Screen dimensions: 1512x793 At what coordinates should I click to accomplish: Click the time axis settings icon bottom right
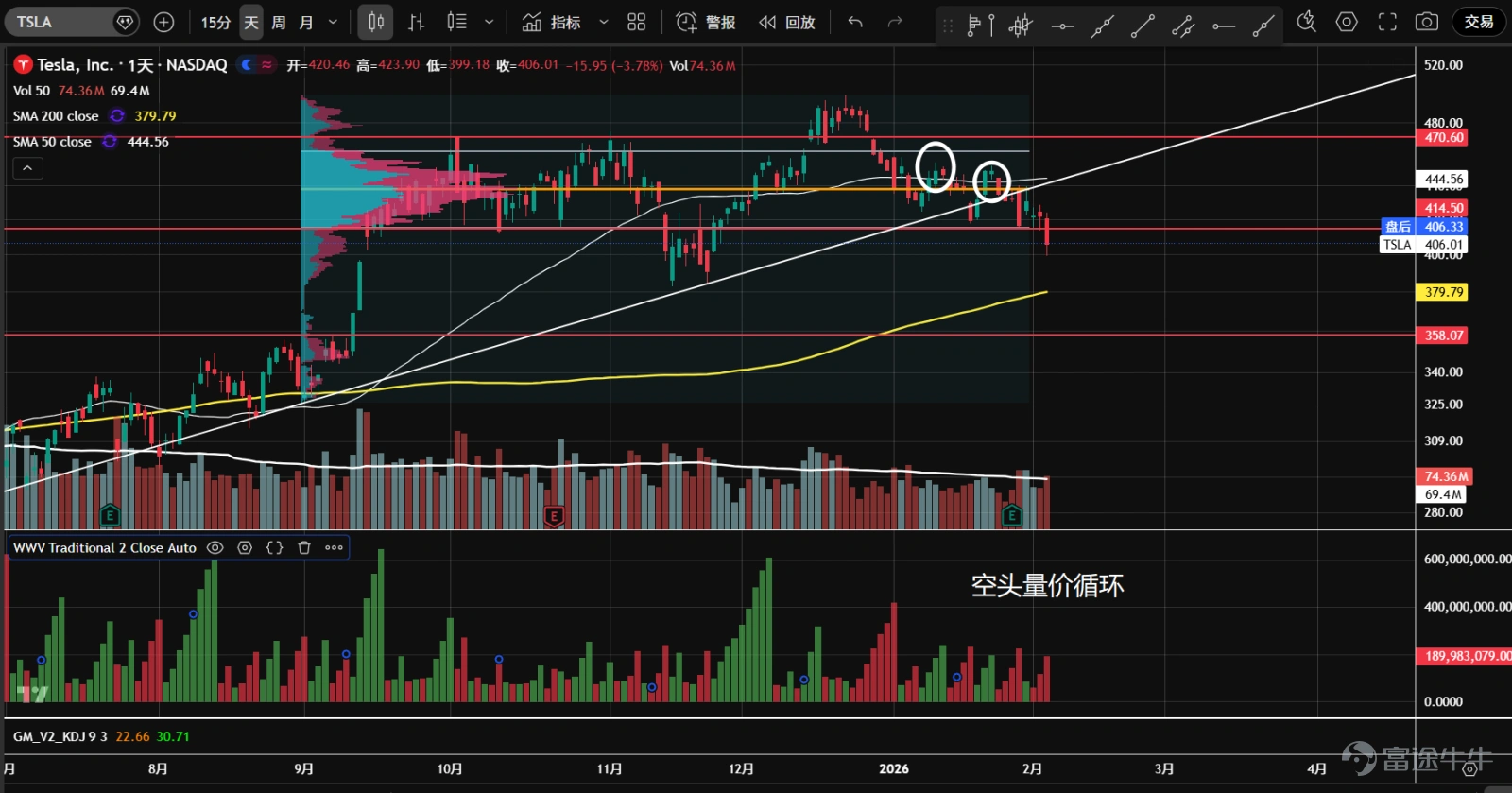1469,769
